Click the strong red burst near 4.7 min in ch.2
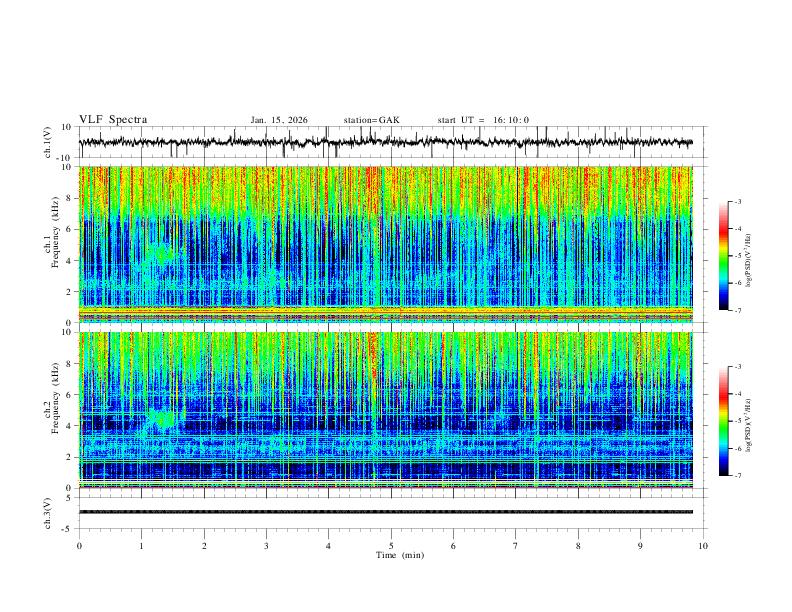This screenshot has width=792, height=612. (373, 356)
